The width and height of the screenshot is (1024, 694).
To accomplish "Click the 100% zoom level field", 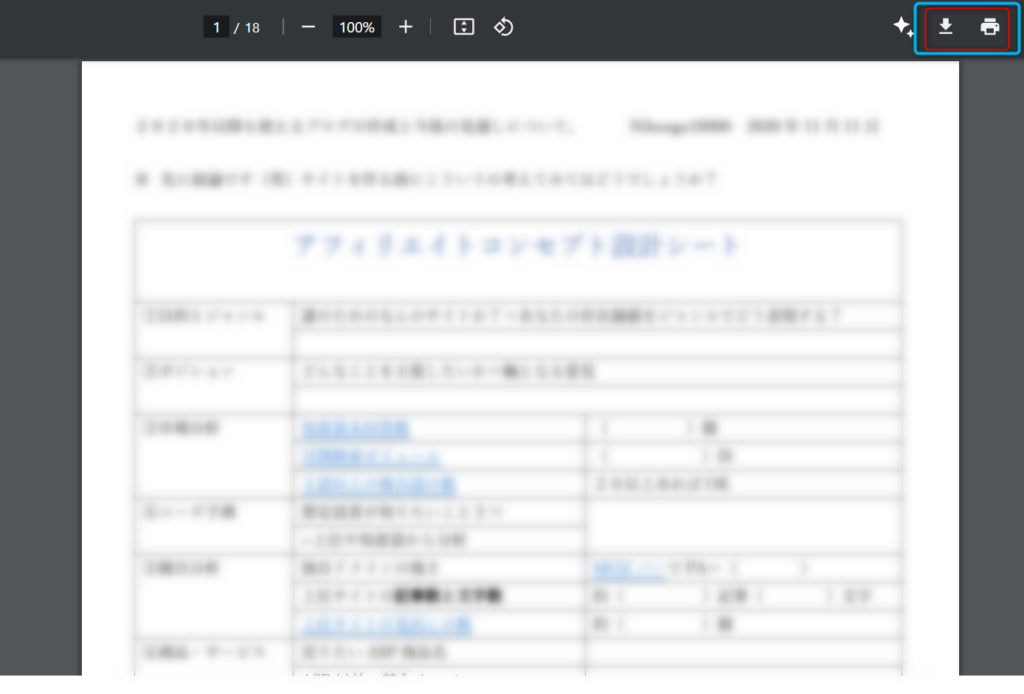I will pyautogui.click(x=356, y=27).
